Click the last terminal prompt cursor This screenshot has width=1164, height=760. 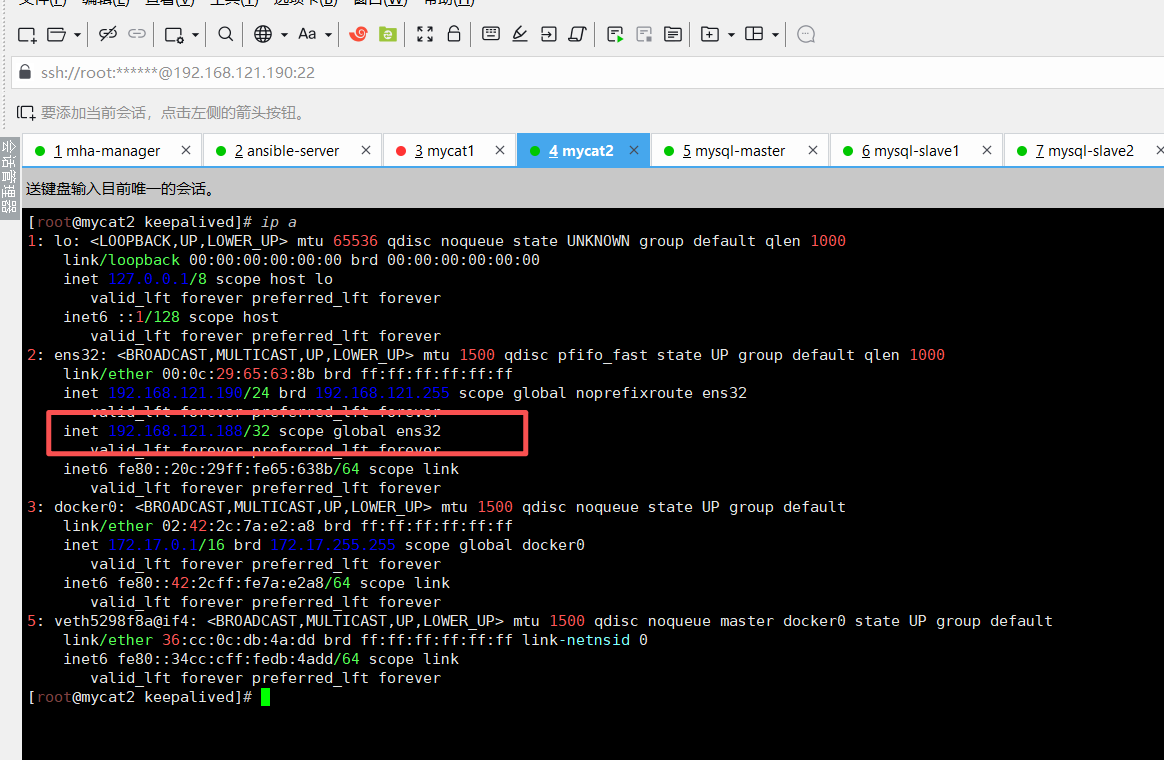click(x=266, y=698)
